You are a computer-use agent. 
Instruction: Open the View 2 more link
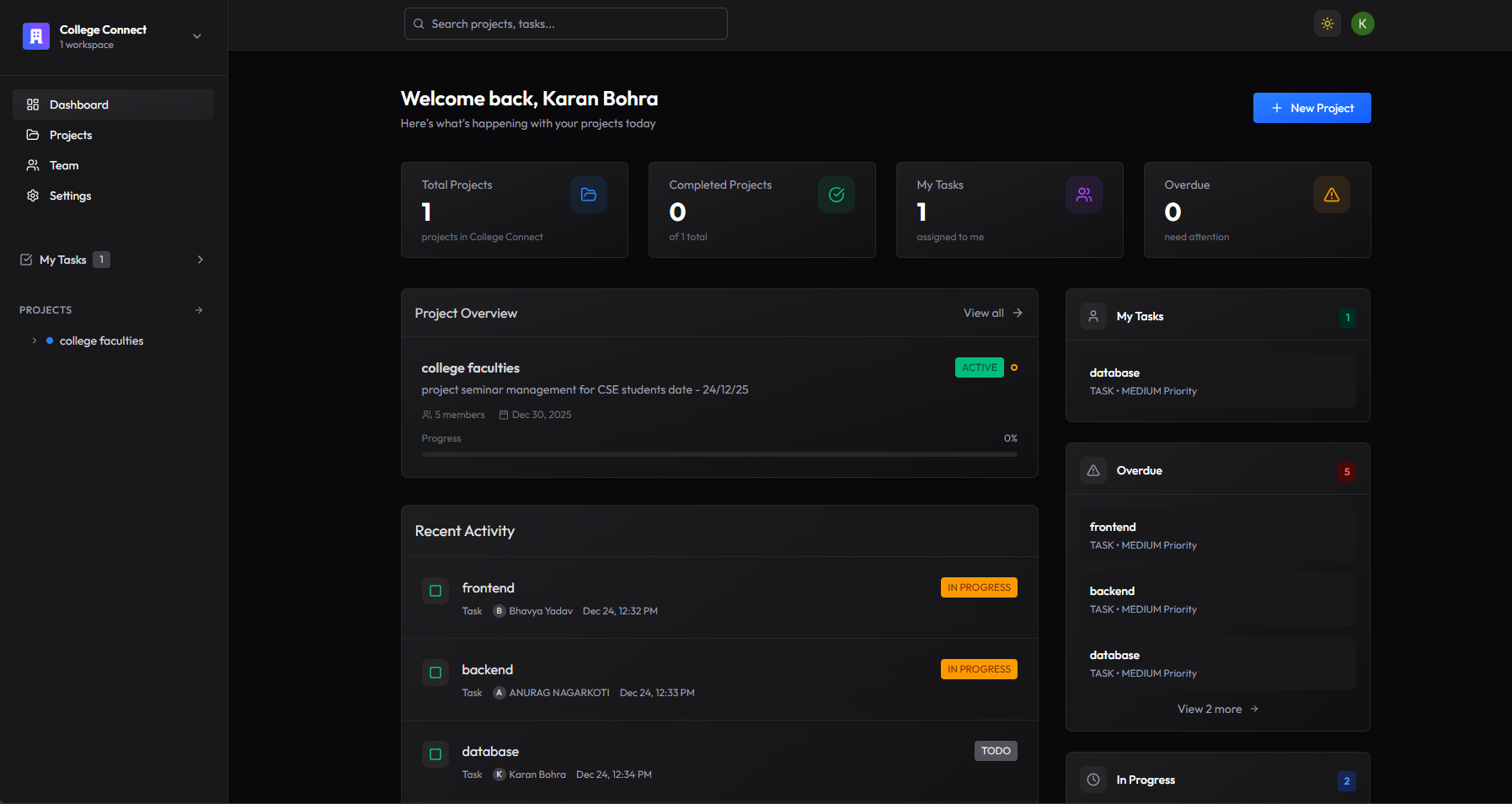coord(1218,709)
